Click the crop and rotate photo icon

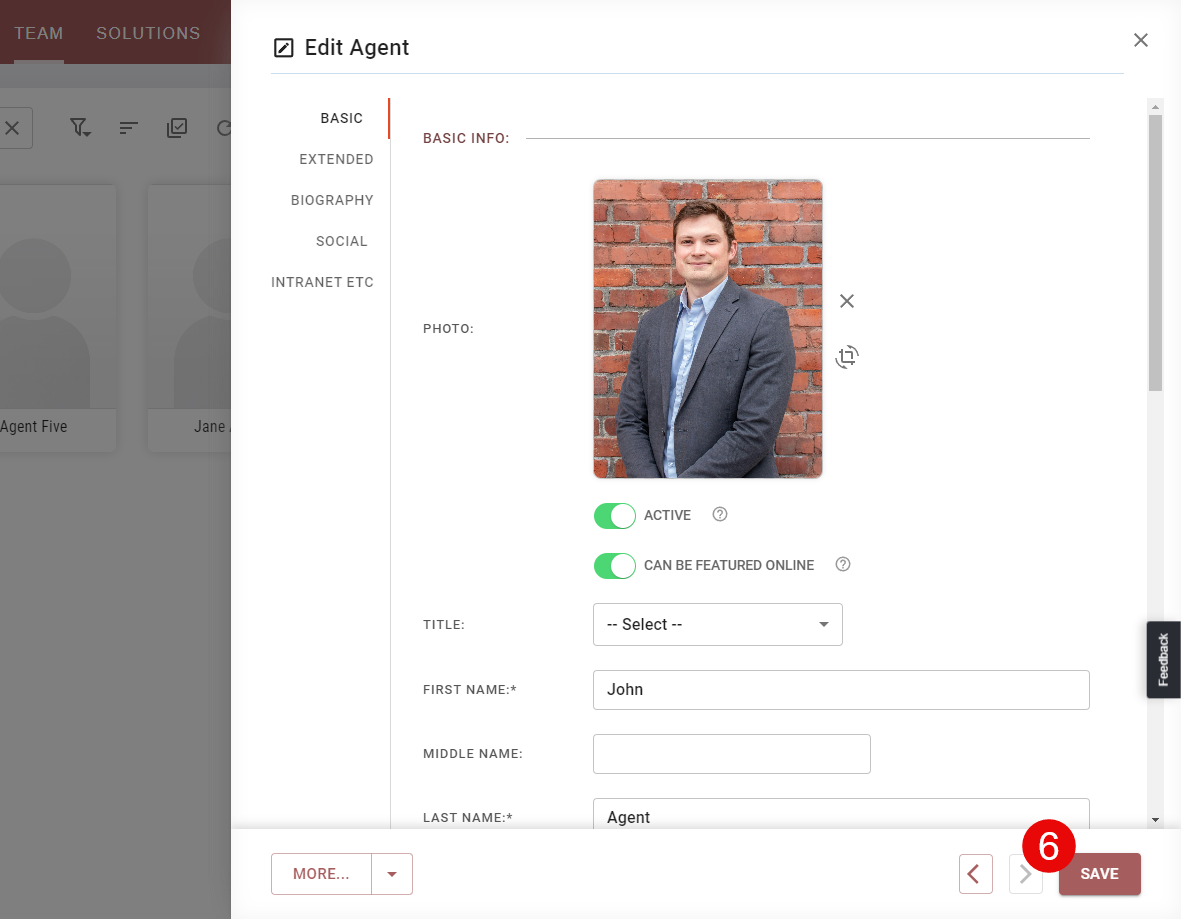[847, 356]
